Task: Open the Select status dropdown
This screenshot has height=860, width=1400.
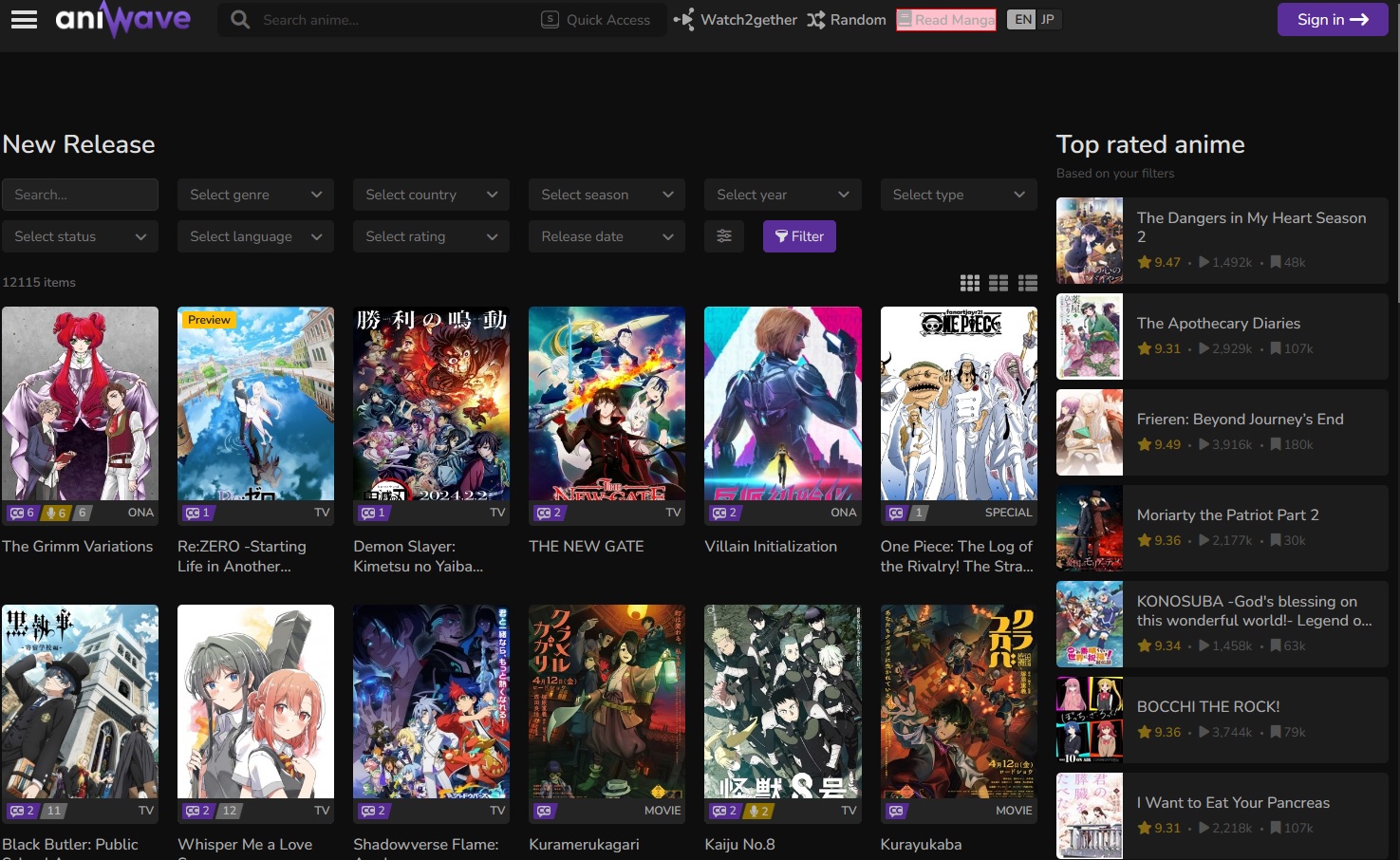Action: pos(80,236)
